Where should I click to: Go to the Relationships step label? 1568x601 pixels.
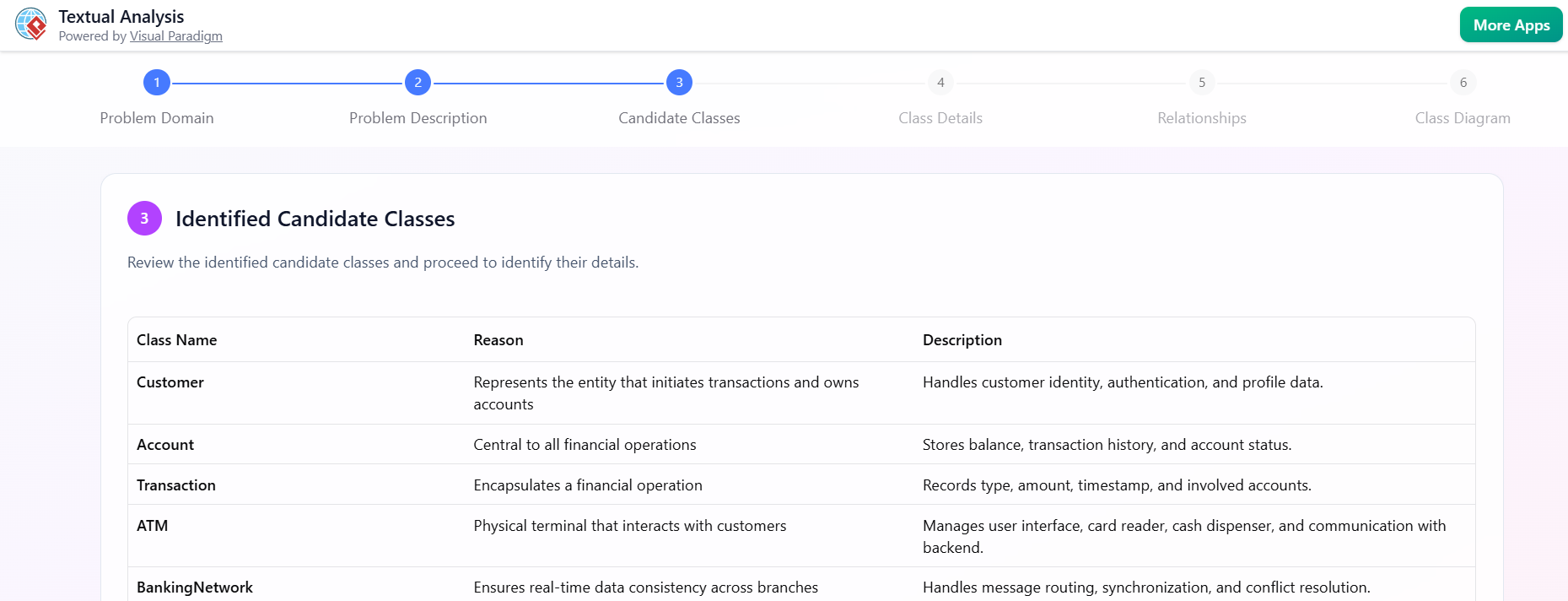(1202, 118)
